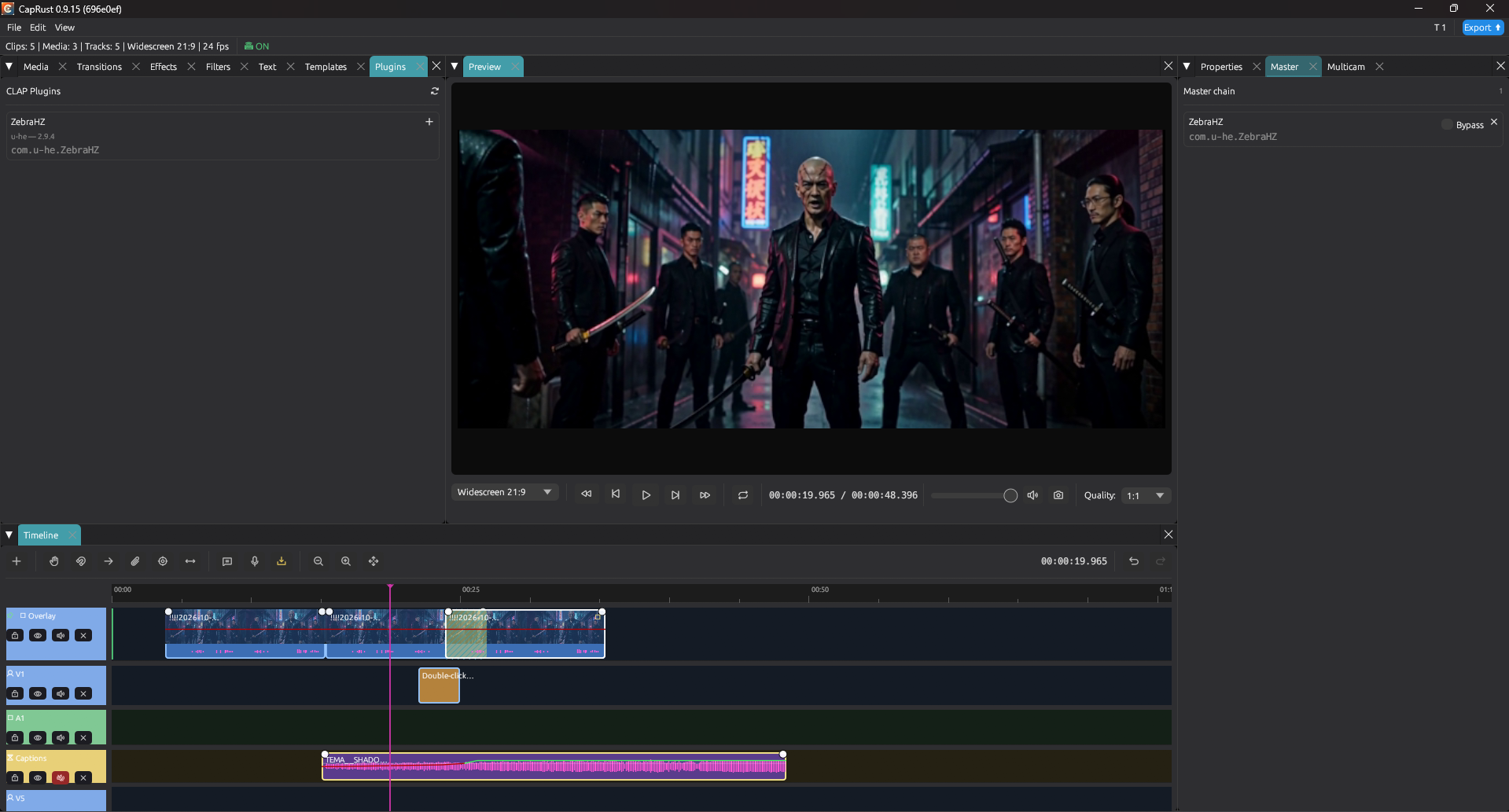Hide the Overlay track with eye icon
Image resolution: width=1509 pixels, height=812 pixels.
(x=38, y=635)
